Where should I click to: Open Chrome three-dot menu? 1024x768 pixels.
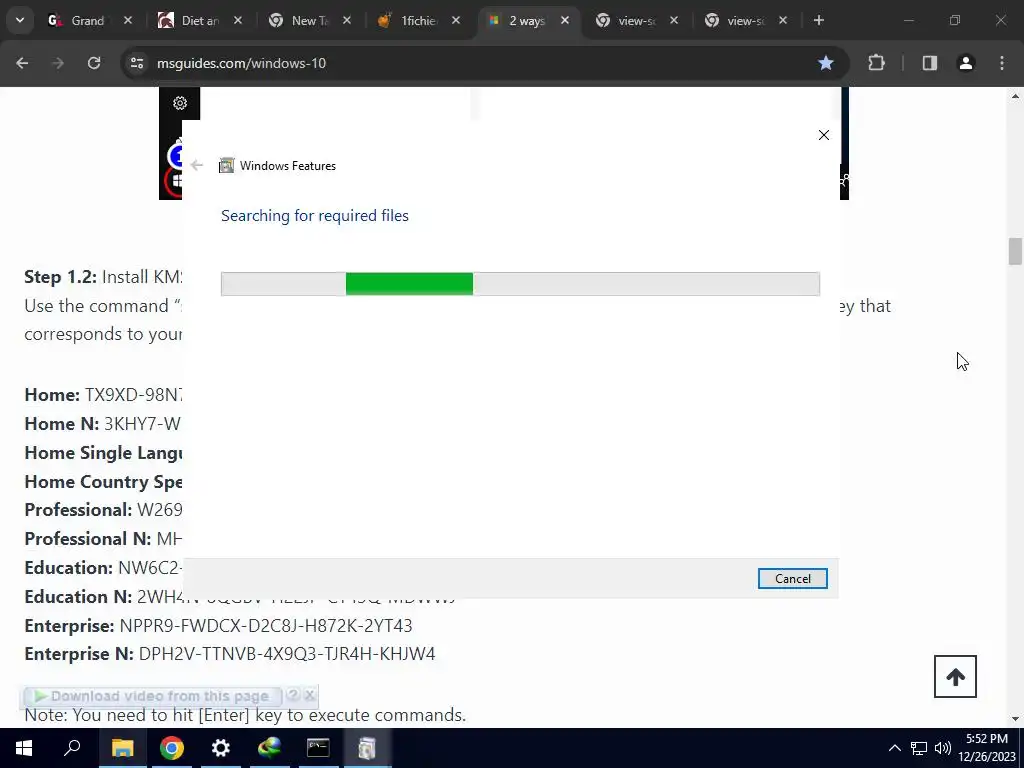(1002, 63)
